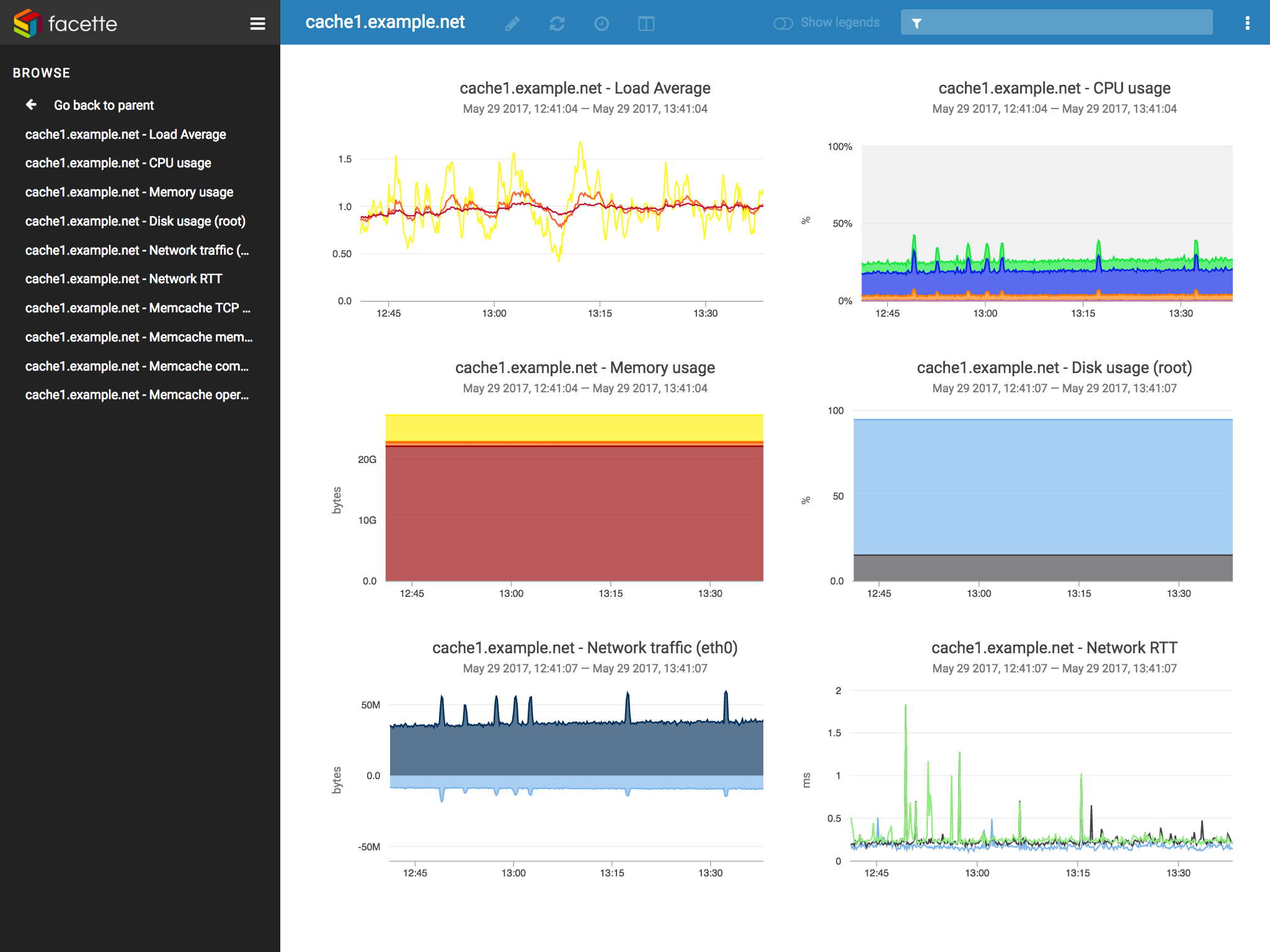Click the refresh icon in header
Screen dimensions: 1270x952
coord(557,24)
